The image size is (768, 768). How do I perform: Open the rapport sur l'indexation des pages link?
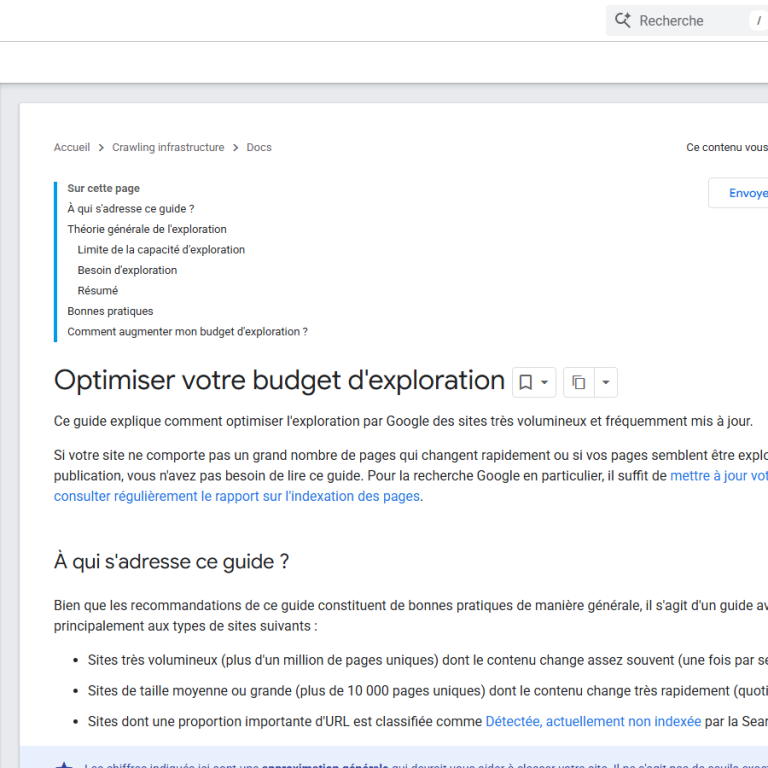pos(237,496)
